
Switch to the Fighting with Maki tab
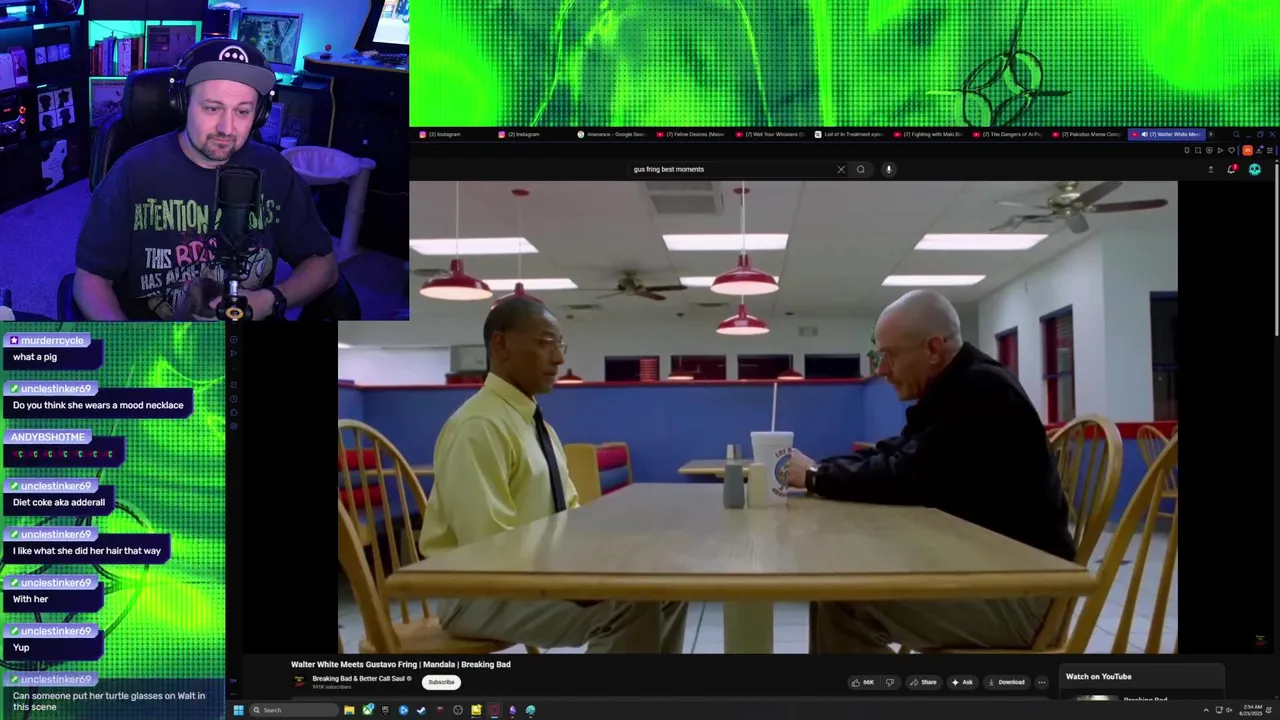click(929, 134)
